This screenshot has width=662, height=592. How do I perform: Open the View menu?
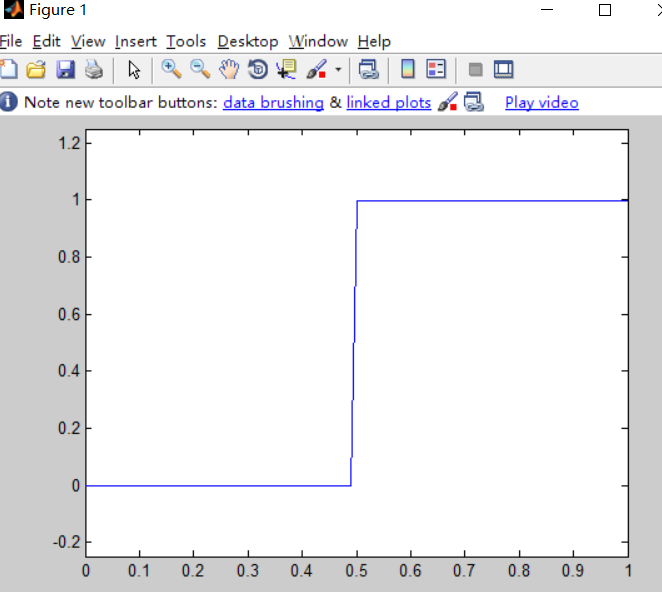tap(88, 41)
